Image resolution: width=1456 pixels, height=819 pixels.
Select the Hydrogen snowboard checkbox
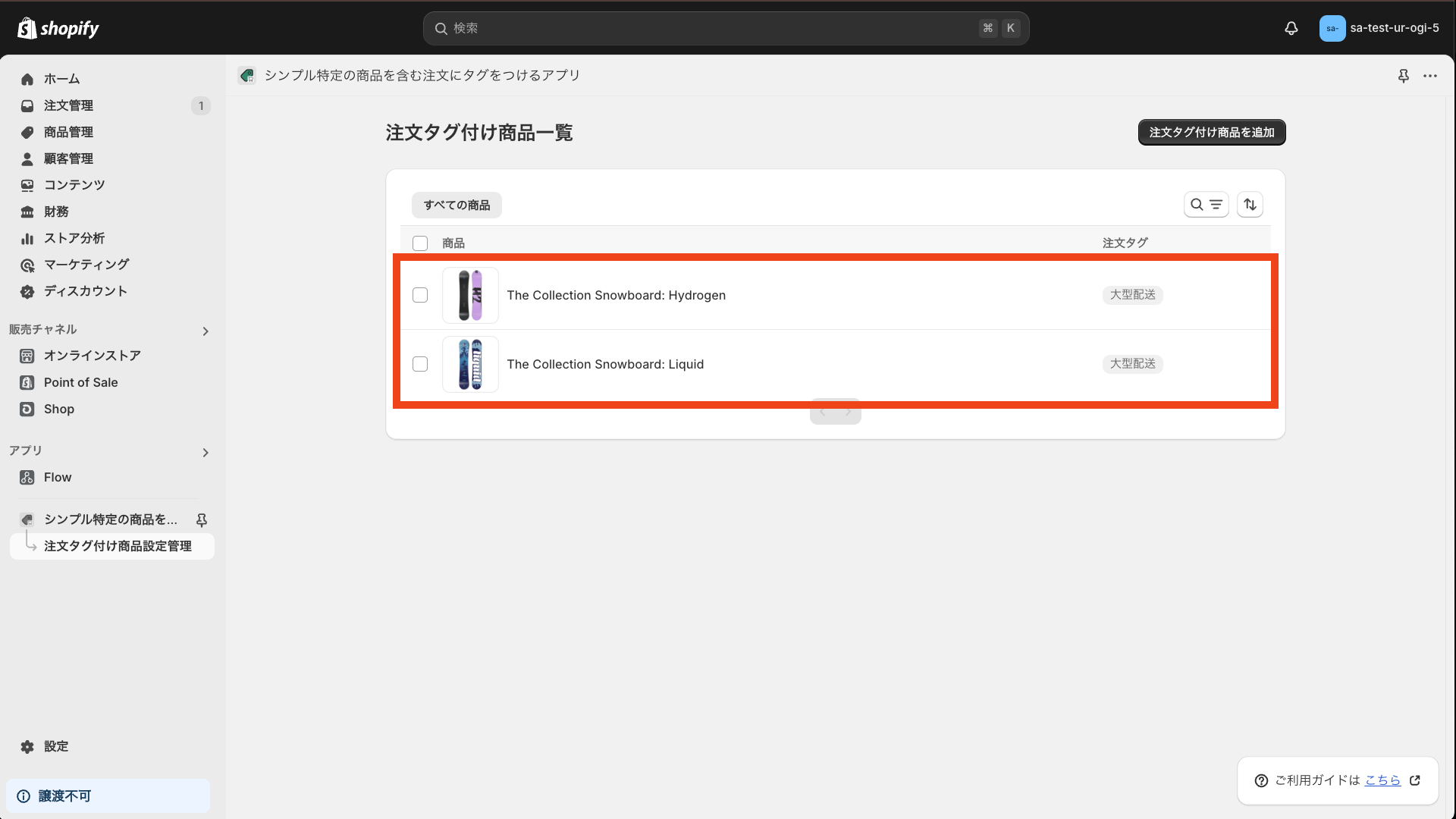click(x=420, y=295)
